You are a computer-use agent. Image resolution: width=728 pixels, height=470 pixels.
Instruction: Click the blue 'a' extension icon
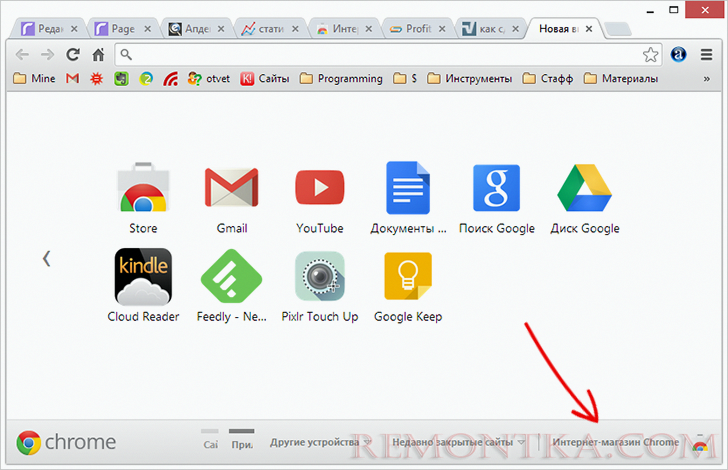pos(678,55)
